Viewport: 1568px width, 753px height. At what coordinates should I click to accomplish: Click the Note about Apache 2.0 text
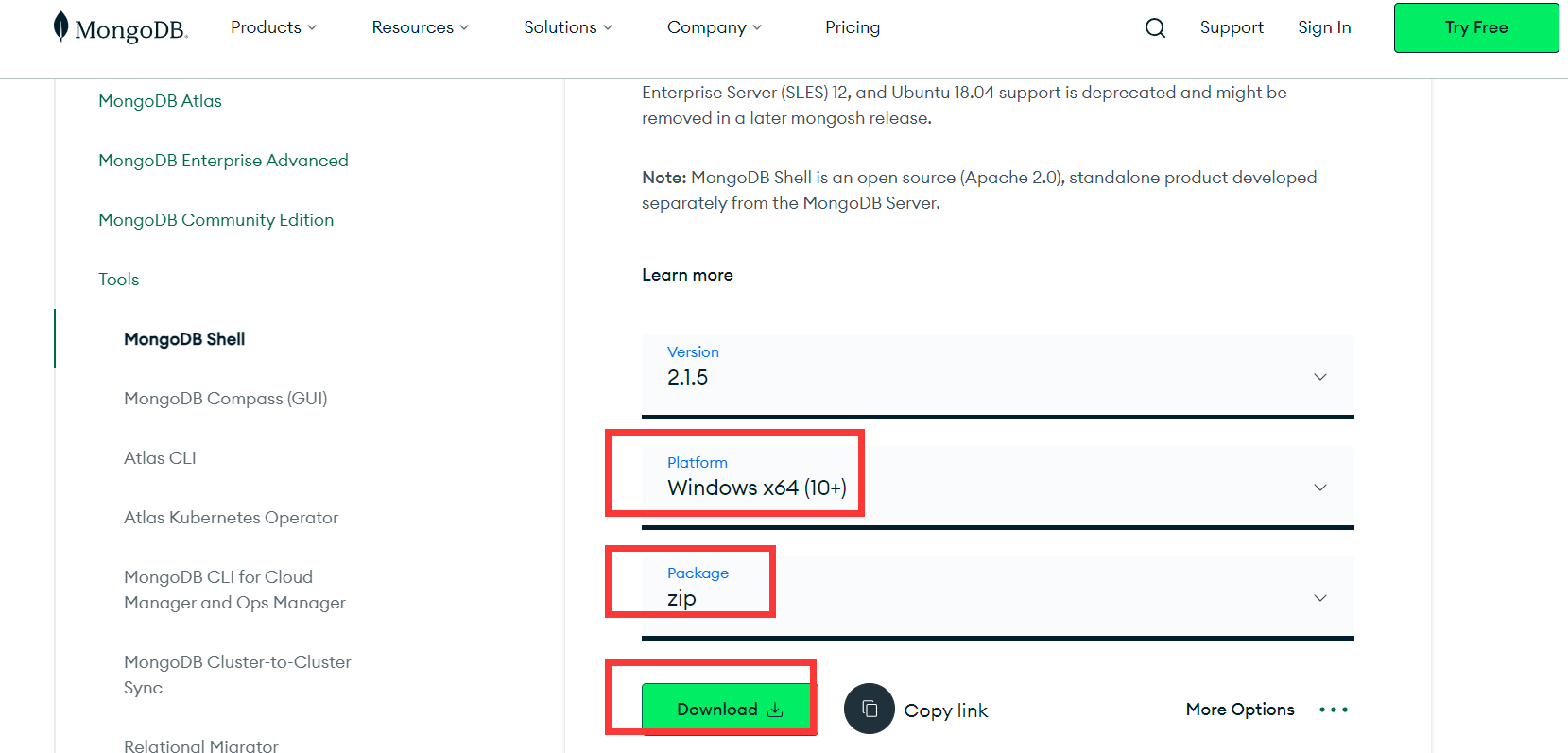click(979, 190)
